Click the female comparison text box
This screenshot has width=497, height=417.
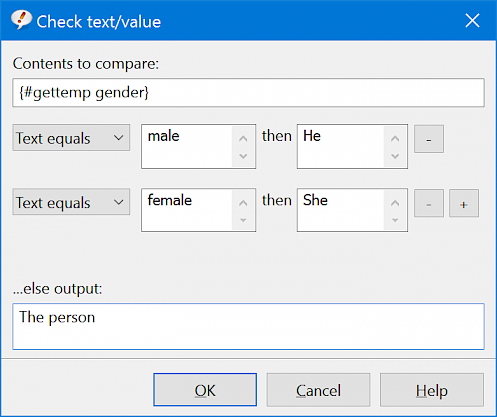pos(198,210)
